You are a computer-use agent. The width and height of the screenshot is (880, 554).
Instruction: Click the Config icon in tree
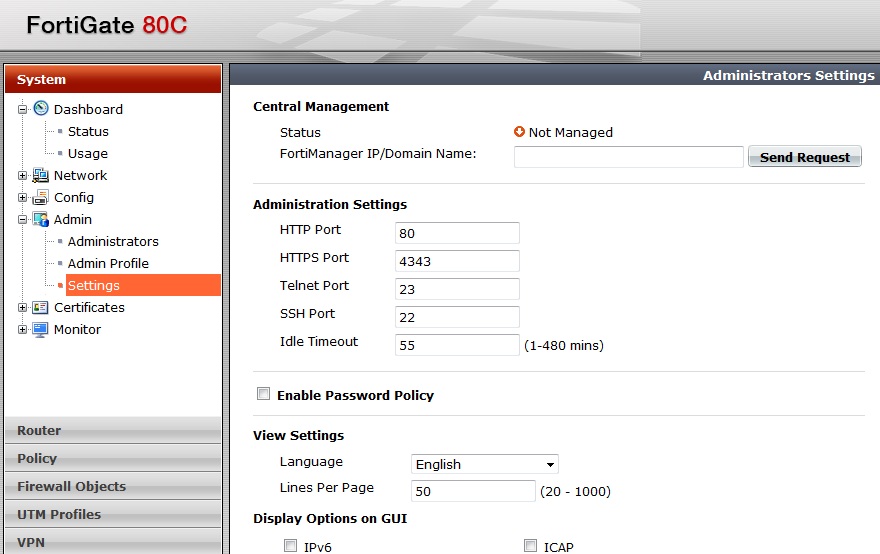click(x=41, y=197)
